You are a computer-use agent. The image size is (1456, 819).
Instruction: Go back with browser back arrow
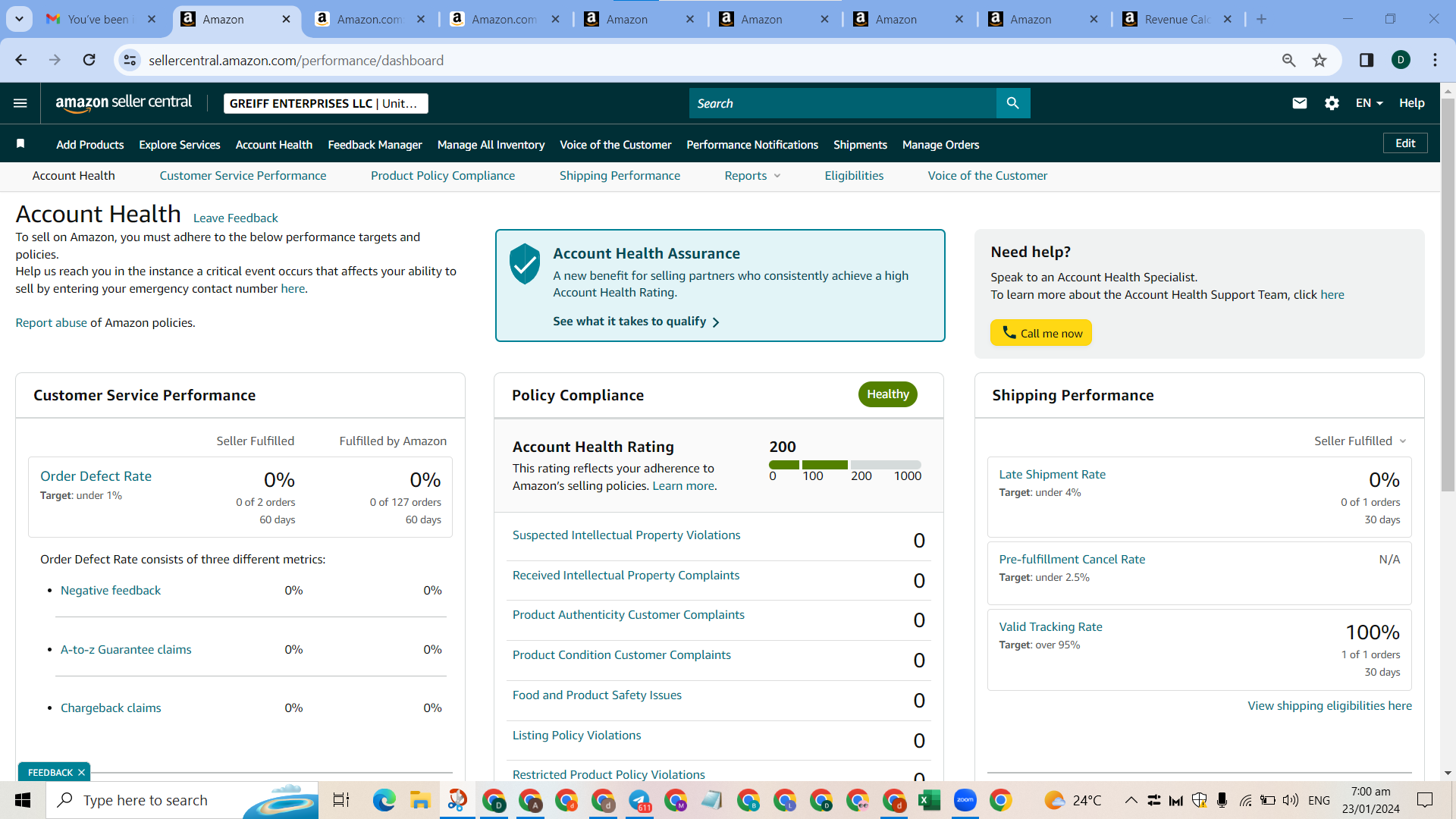pyautogui.click(x=21, y=60)
